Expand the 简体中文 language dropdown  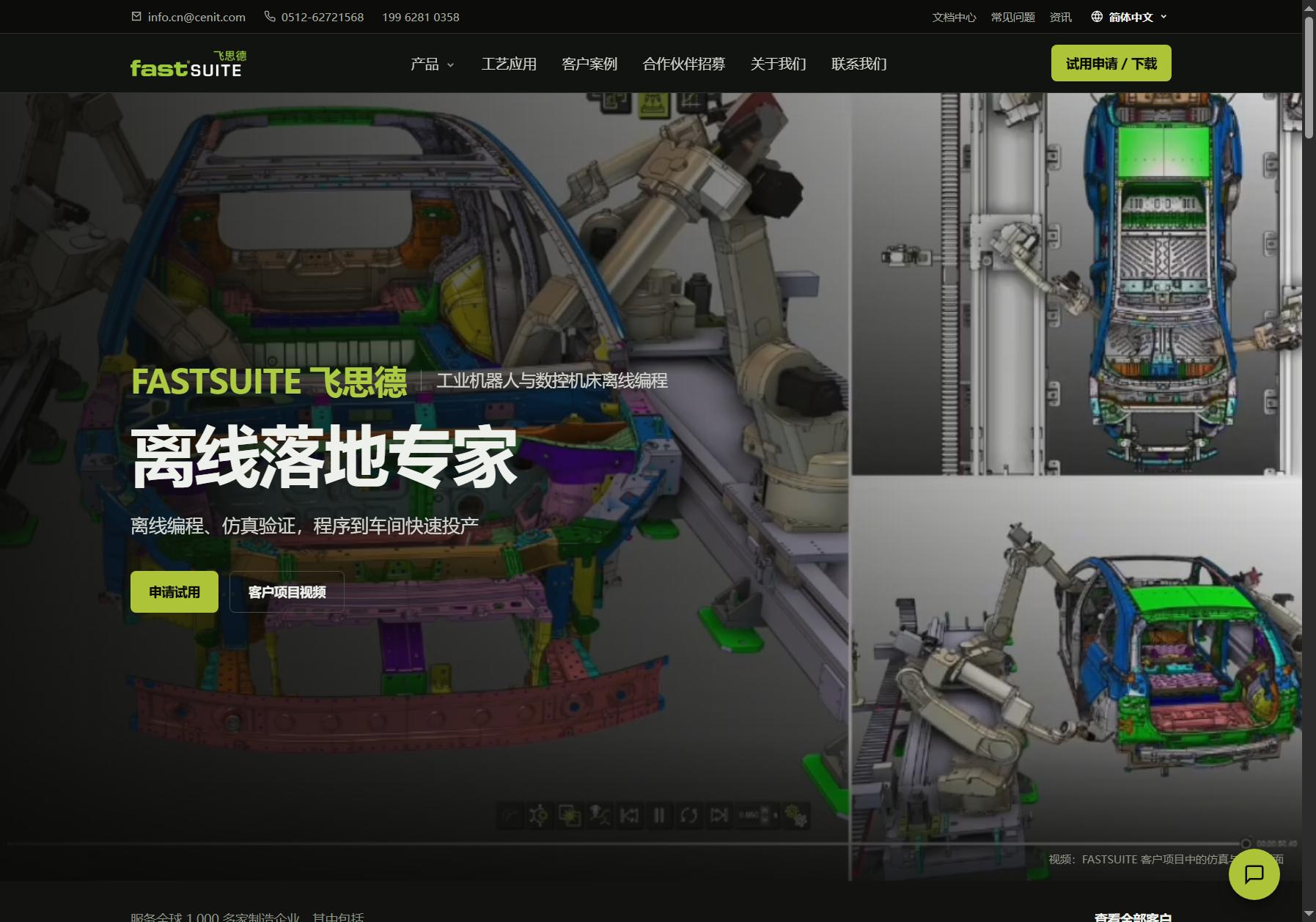coord(1129,16)
